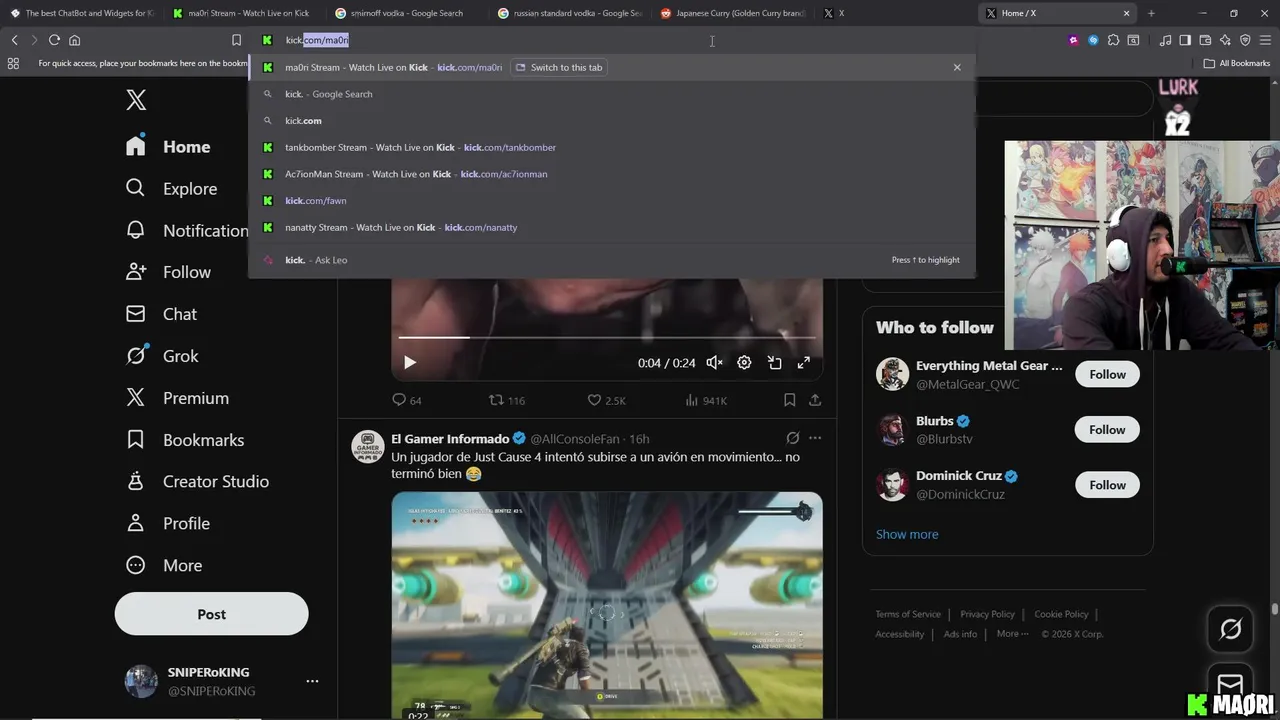The height and width of the screenshot is (720, 1280).
Task: Open the floating Grok button
Action: (x=1231, y=629)
